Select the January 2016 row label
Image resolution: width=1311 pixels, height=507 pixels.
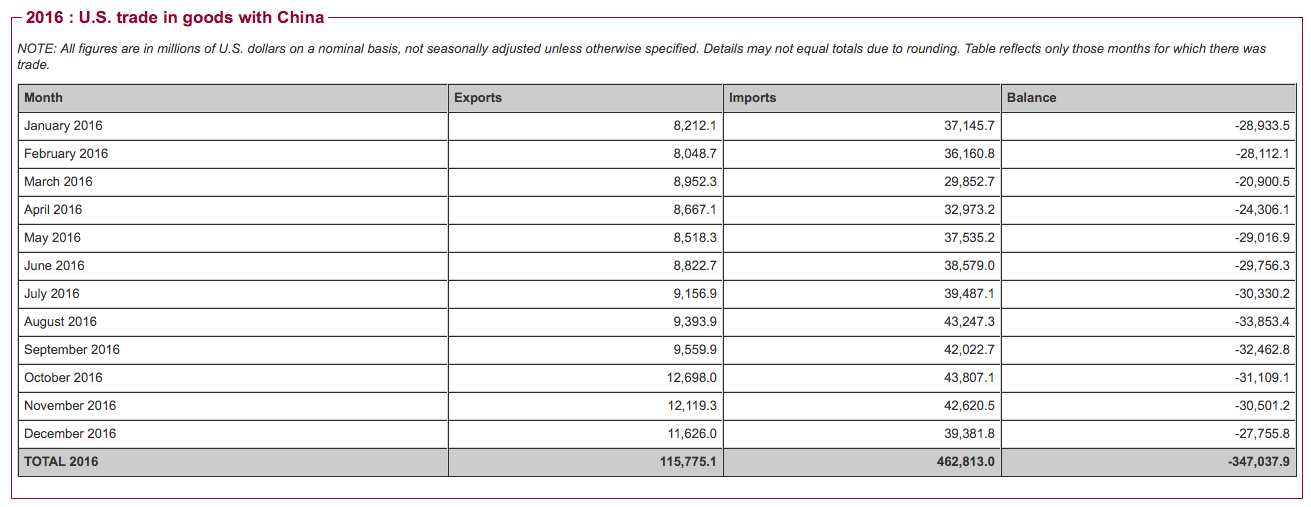click(63, 126)
